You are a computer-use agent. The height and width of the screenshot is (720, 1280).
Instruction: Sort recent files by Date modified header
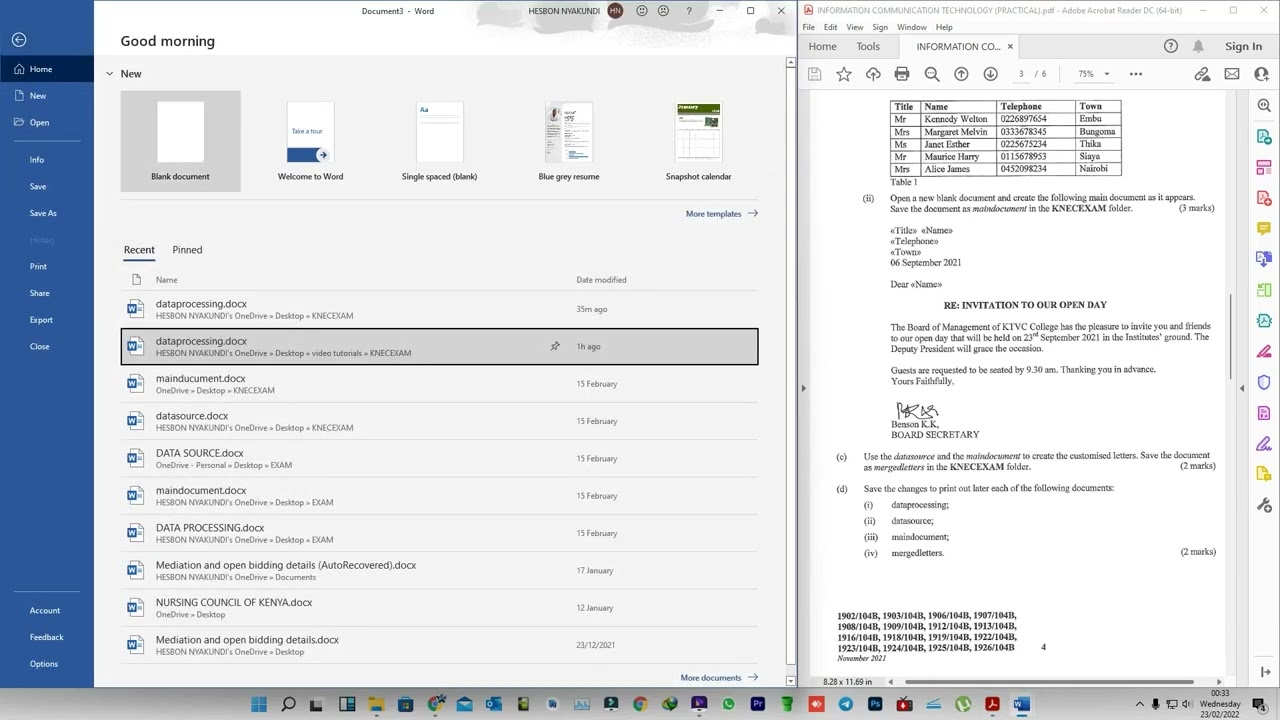pyautogui.click(x=601, y=280)
